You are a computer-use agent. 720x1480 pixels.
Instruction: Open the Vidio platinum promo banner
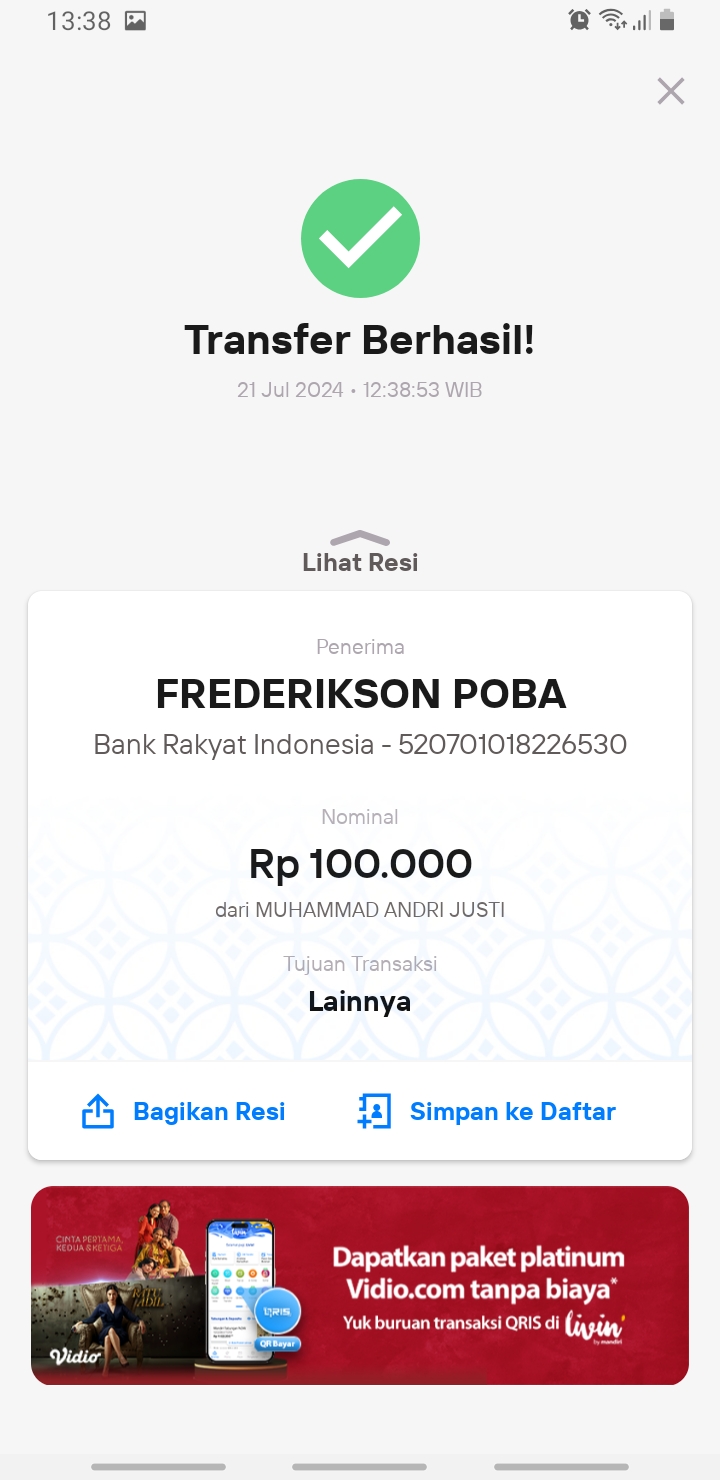pyautogui.click(x=360, y=1285)
